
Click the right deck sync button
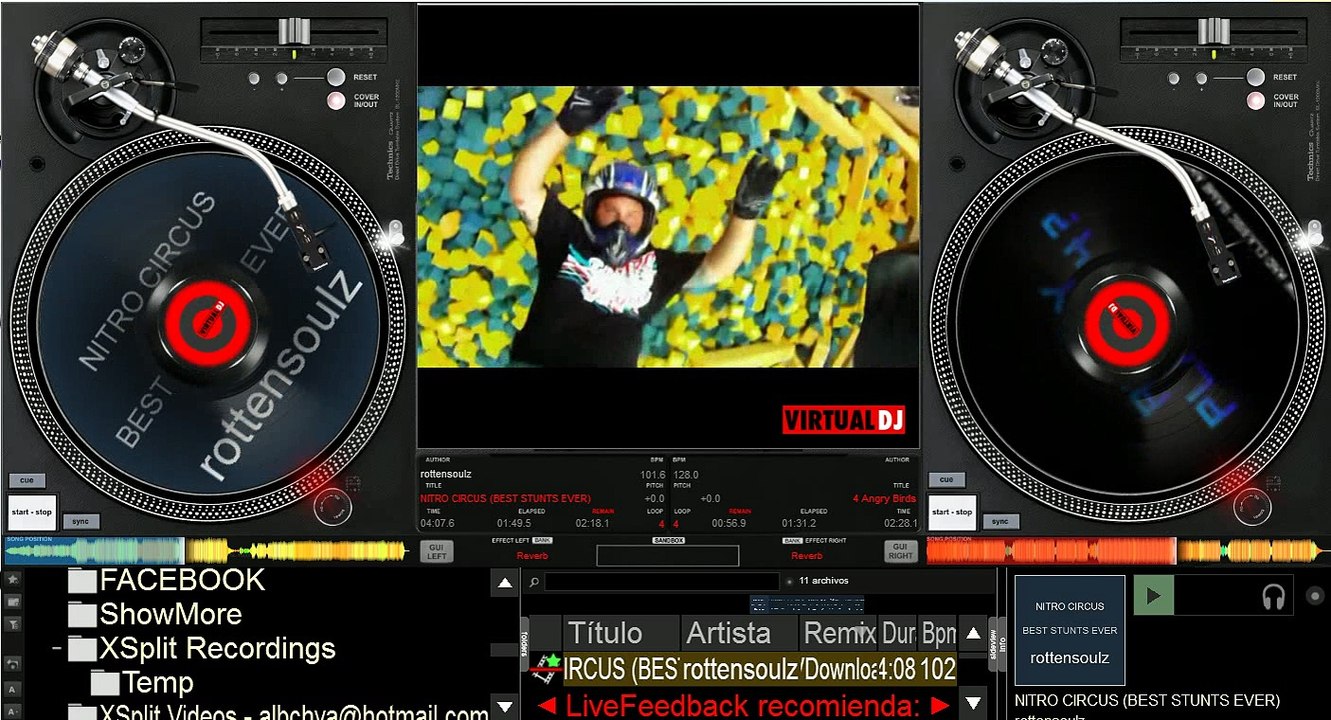click(x=1000, y=521)
